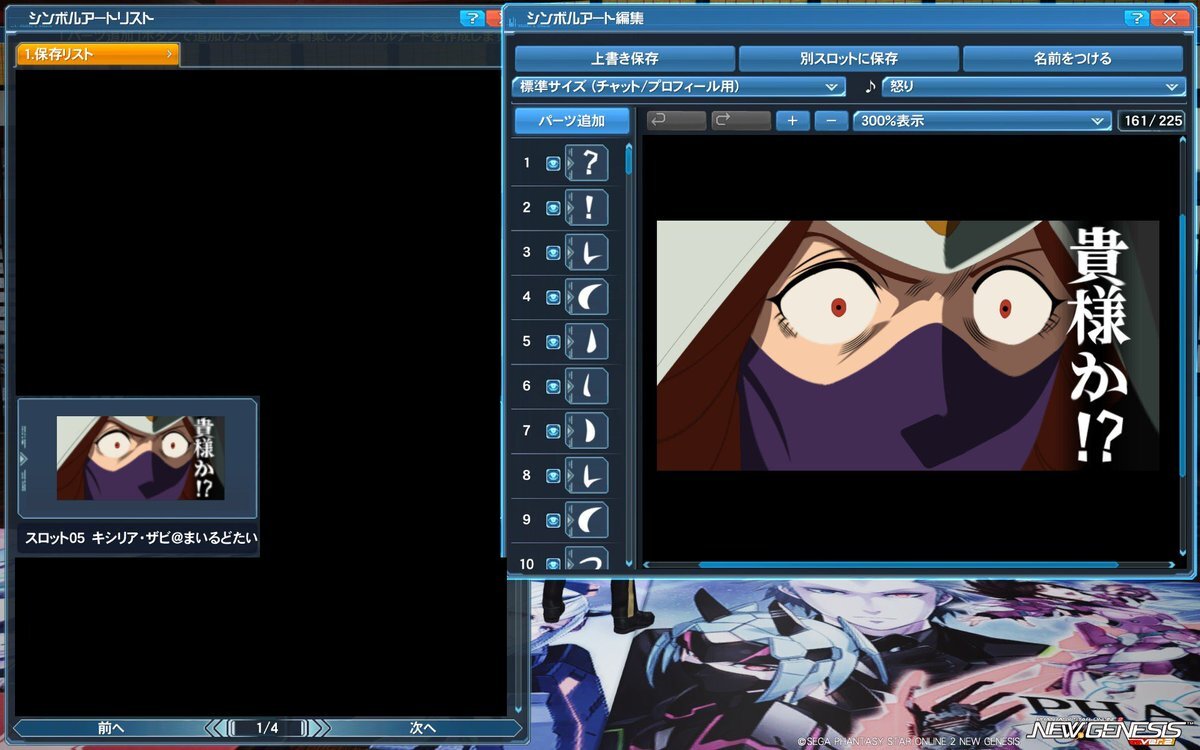Toggle visibility of layer 2
This screenshot has height=750, width=1200.
pos(553,208)
